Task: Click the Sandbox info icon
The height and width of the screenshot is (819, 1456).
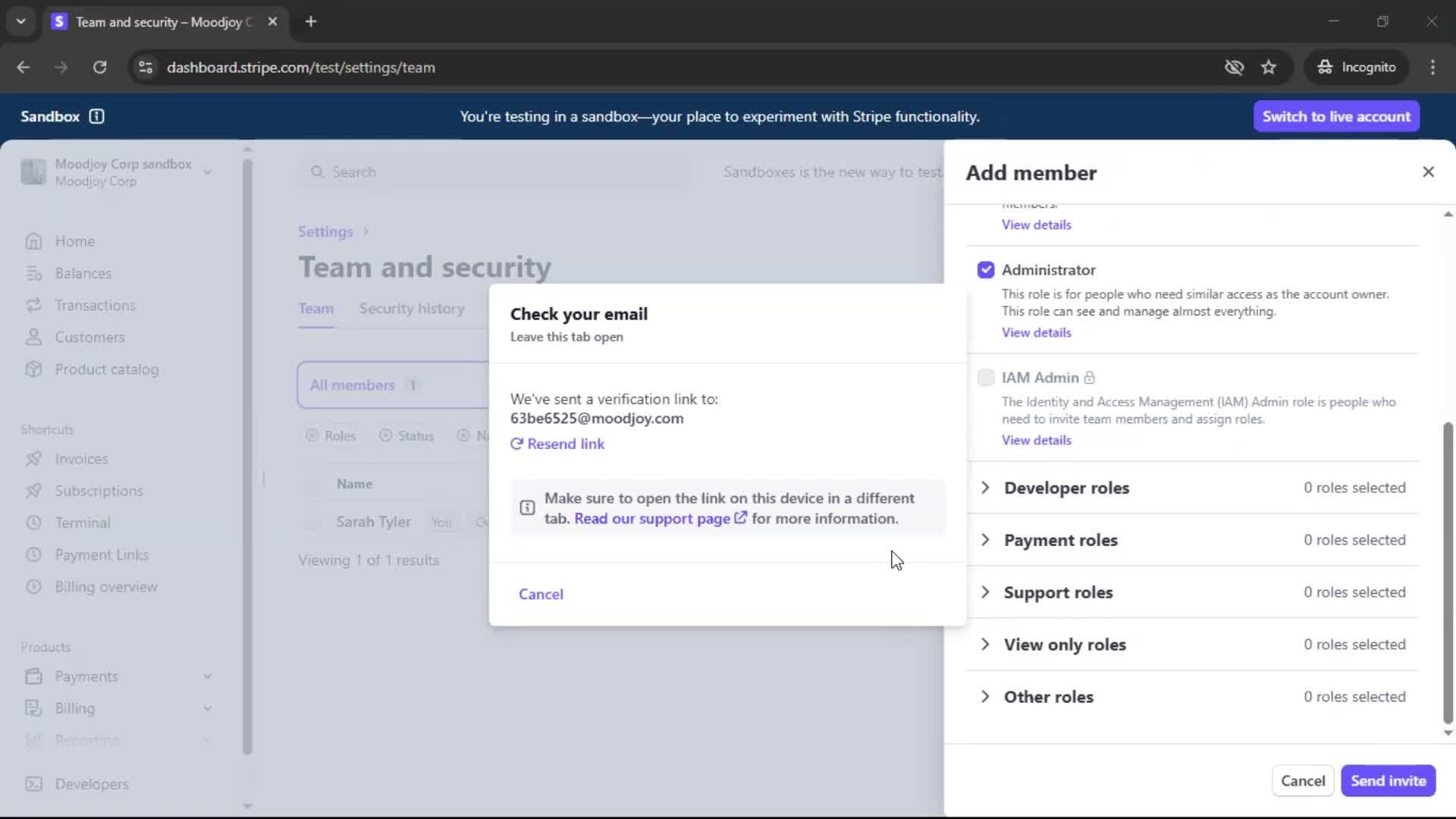Action: click(96, 116)
